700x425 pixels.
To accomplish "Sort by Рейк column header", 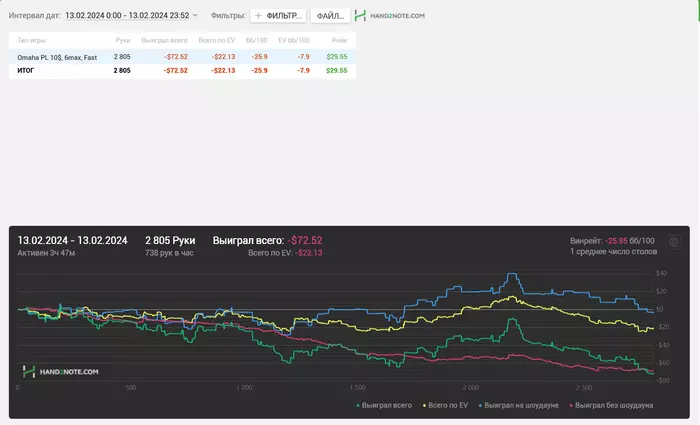I will click(339, 40).
